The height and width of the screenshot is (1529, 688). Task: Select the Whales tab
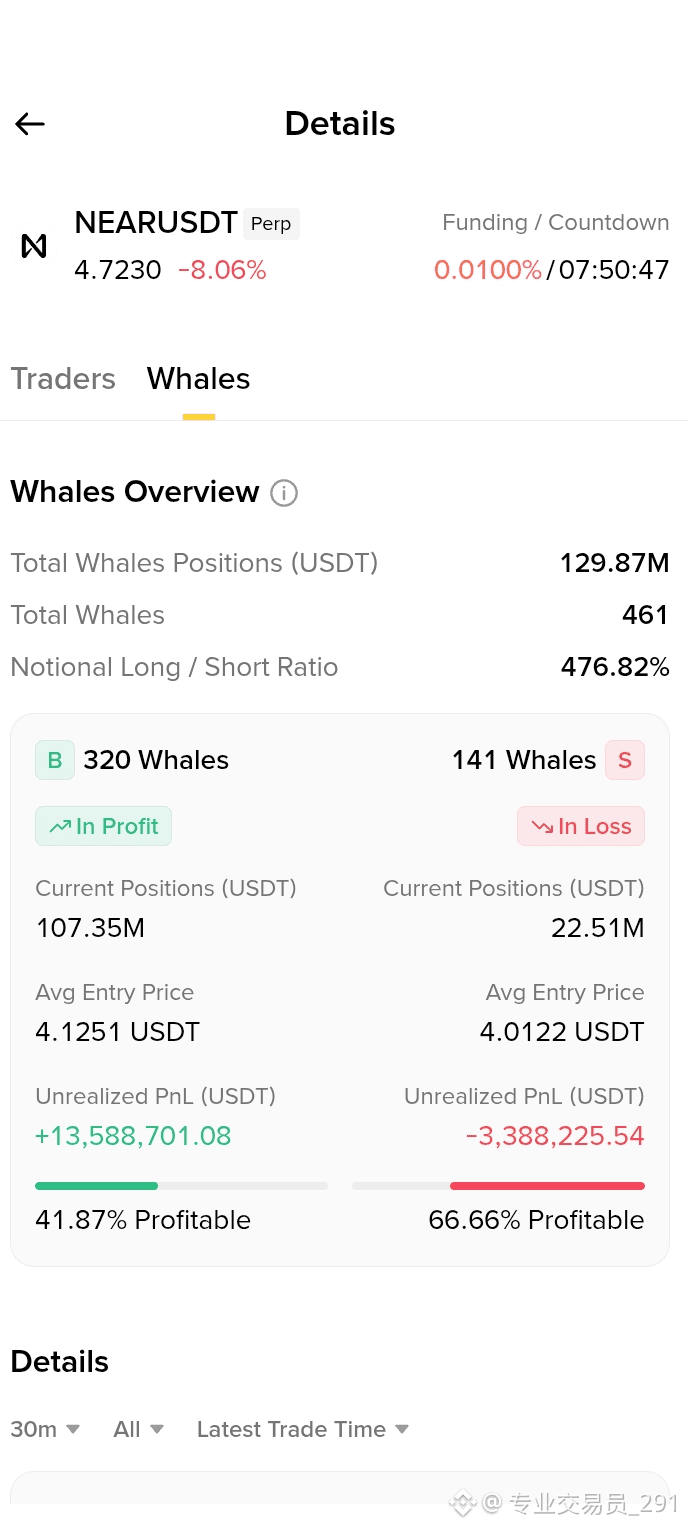pos(198,379)
